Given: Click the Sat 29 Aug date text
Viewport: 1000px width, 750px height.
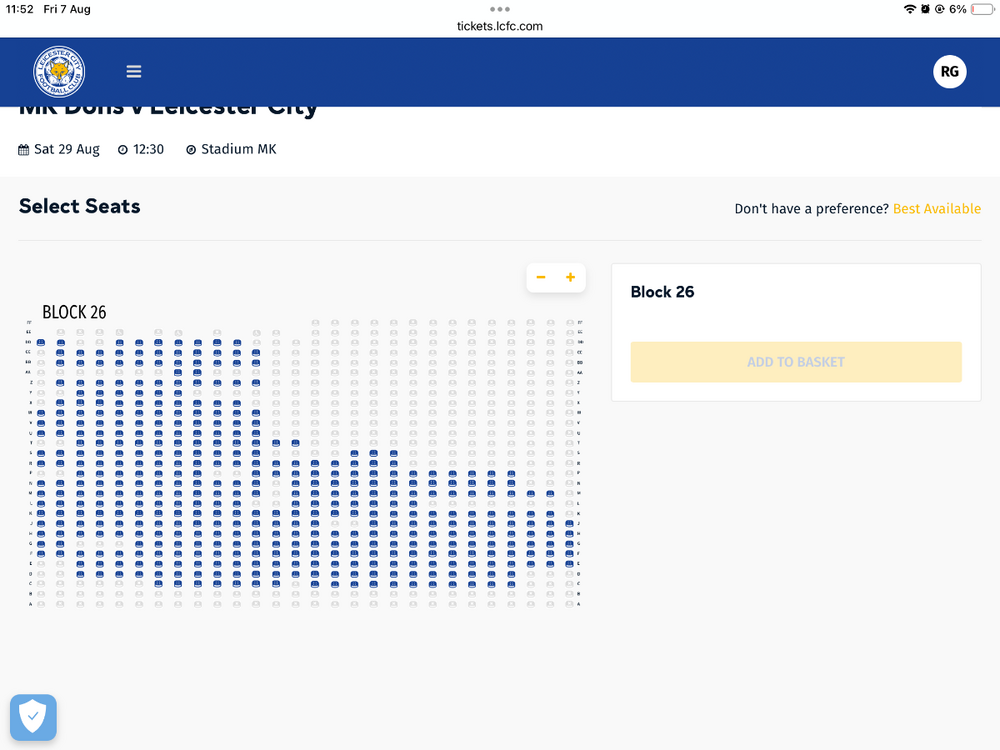Looking at the screenshot, I should pos(66,149).
